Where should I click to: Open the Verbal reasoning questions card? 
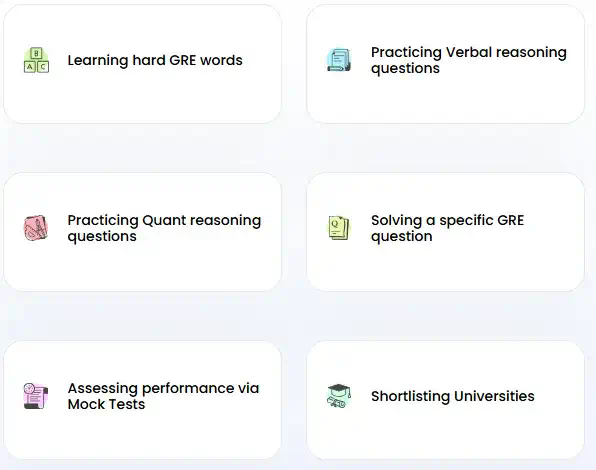(445, 64)
